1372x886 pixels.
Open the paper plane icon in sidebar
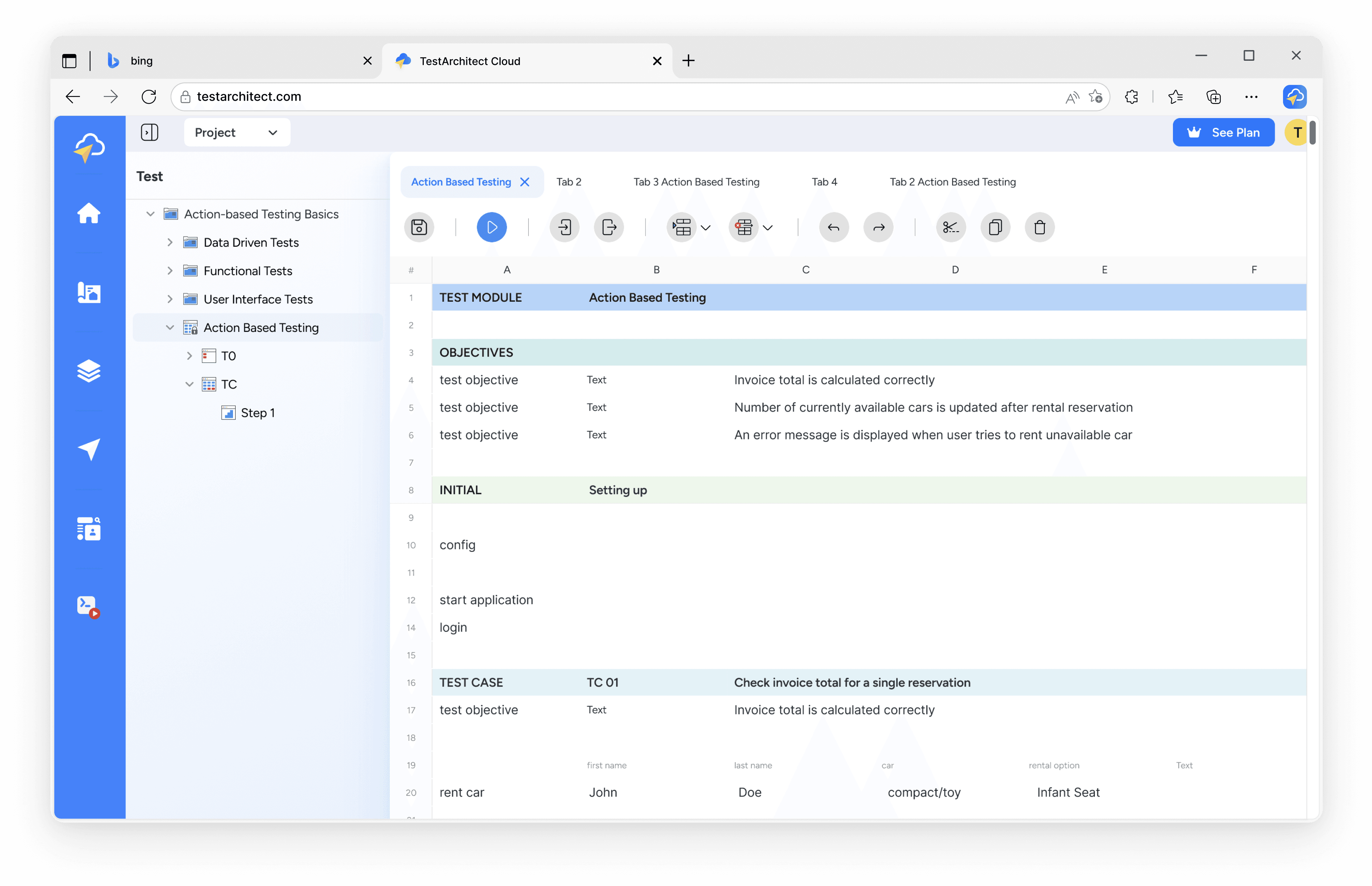[89, 449]
